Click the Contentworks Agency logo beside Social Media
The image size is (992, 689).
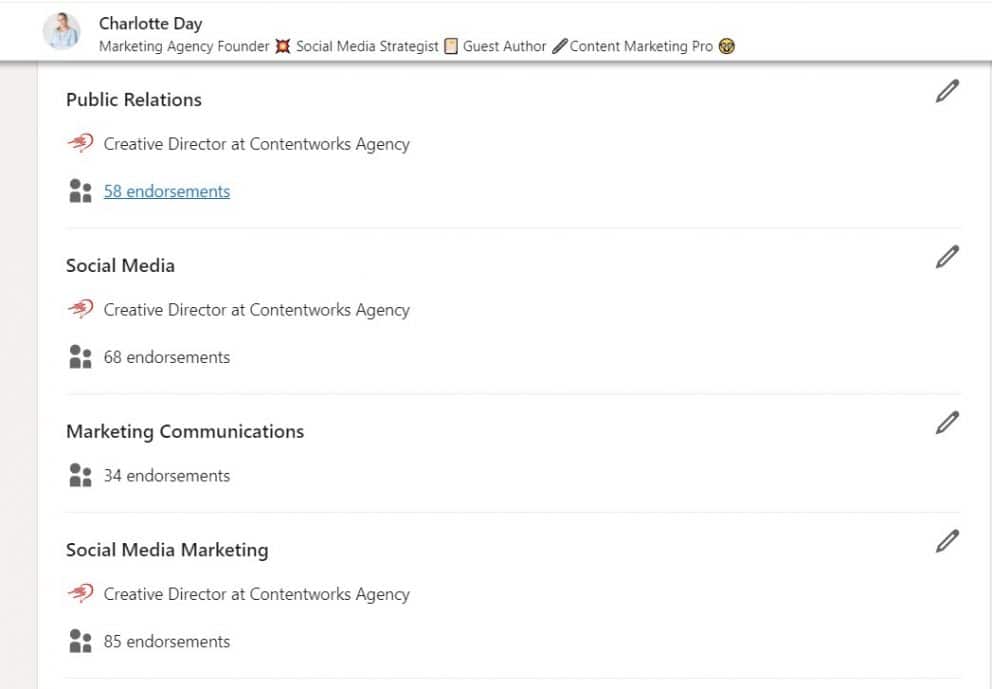83,309
